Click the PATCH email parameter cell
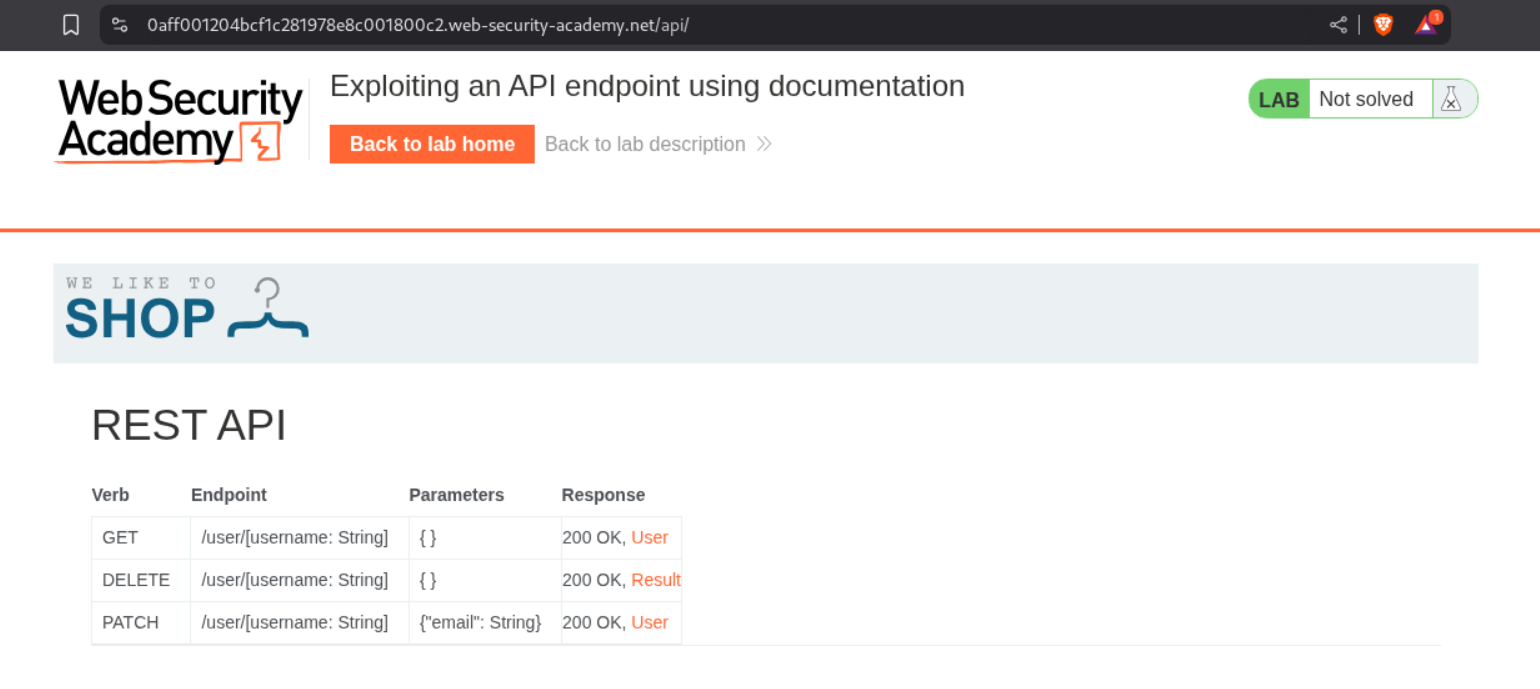This screenshot has height=689, width=1540. click(481, 622)
